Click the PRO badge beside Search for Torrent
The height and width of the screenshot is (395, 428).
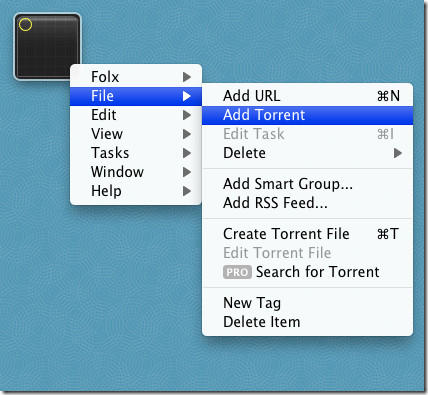pyautogui.click(x=237, y=272)
